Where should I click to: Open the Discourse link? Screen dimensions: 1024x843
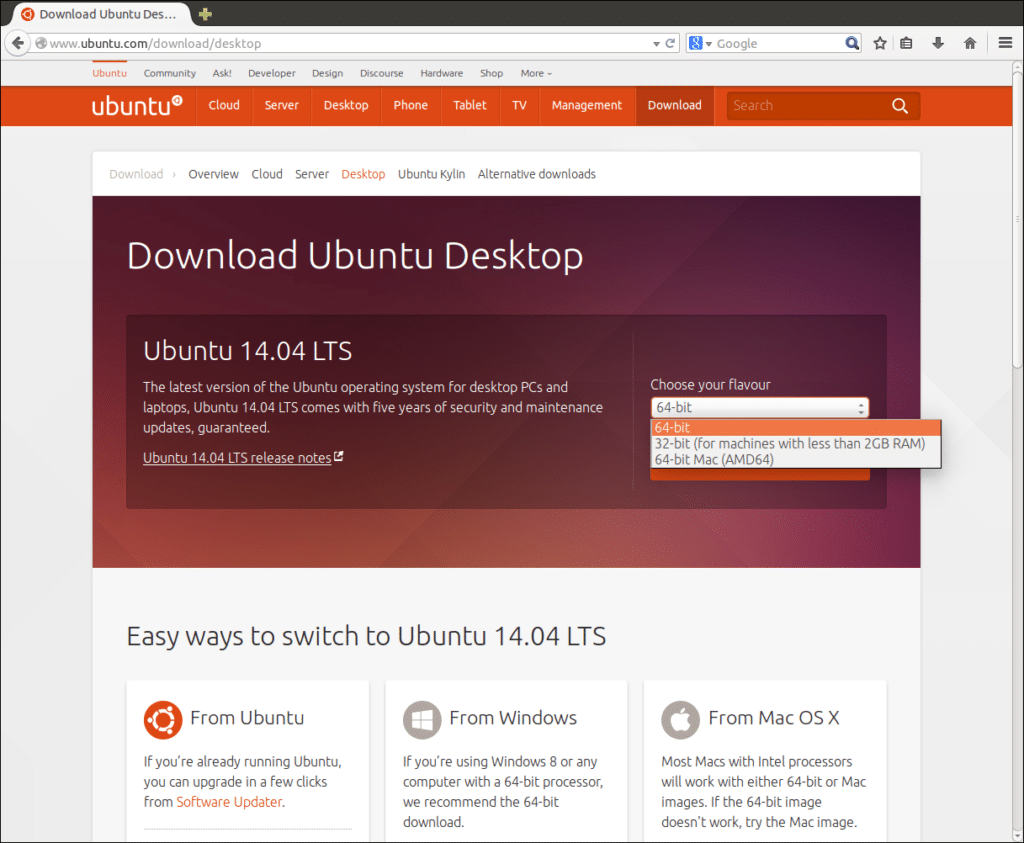pos(381,73)
